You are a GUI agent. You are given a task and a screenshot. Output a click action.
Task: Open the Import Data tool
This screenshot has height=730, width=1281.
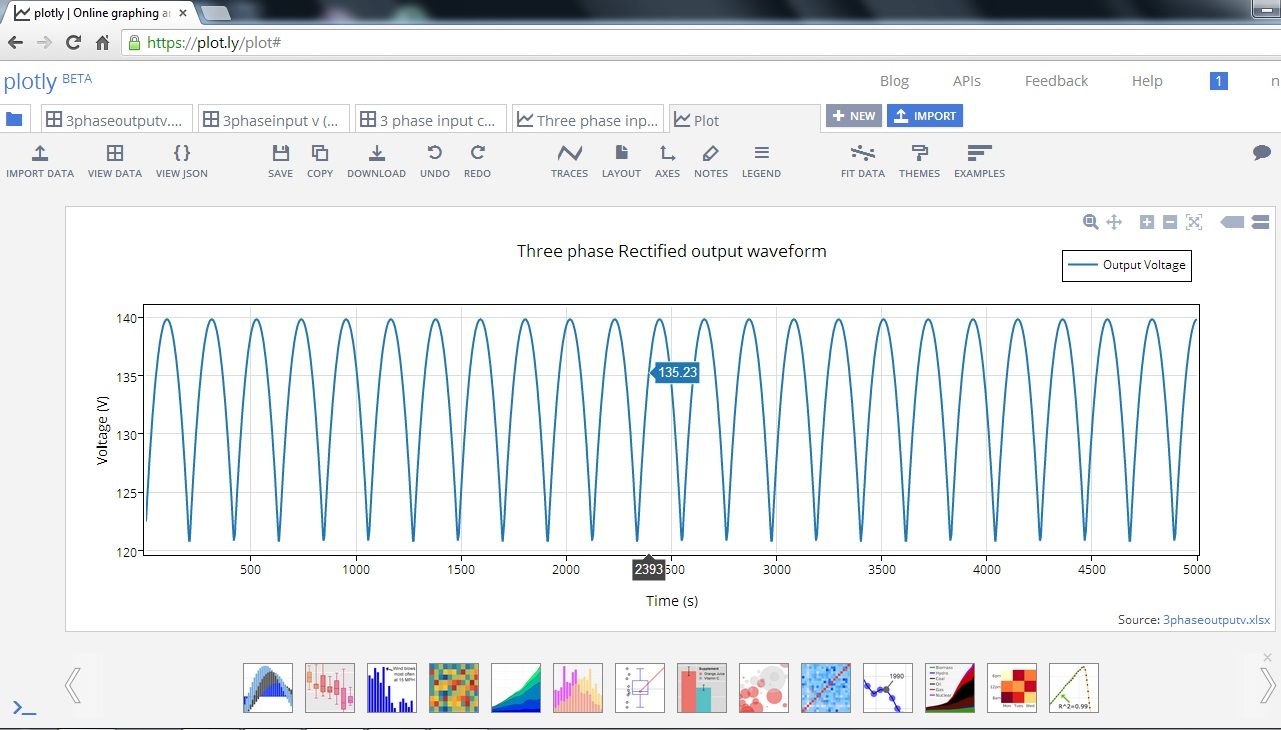tap(40, 158)
